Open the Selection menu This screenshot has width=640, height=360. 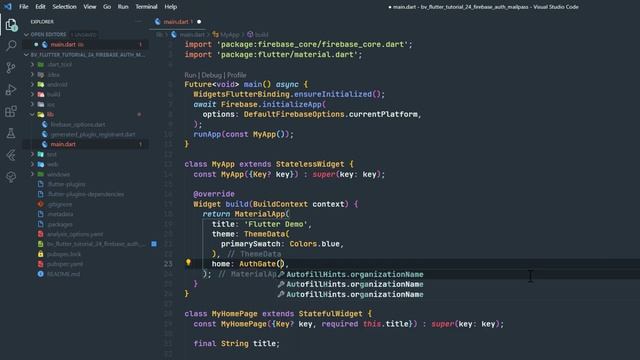(64, 7)
